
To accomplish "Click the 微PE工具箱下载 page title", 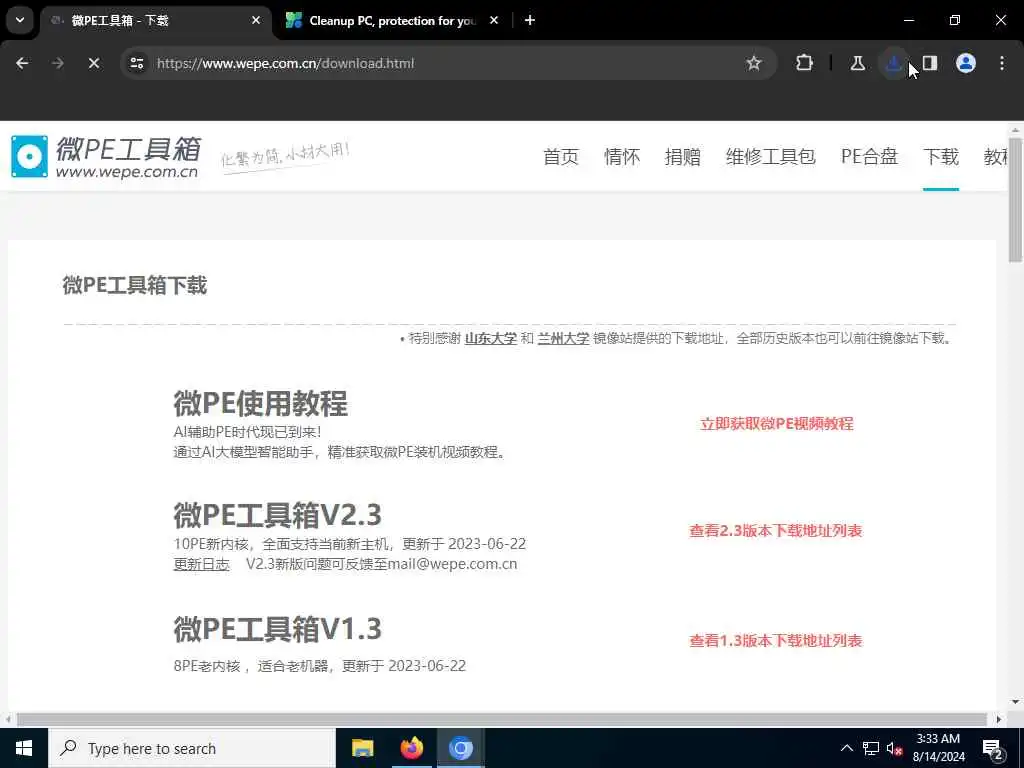I will (x=135, y=285).
